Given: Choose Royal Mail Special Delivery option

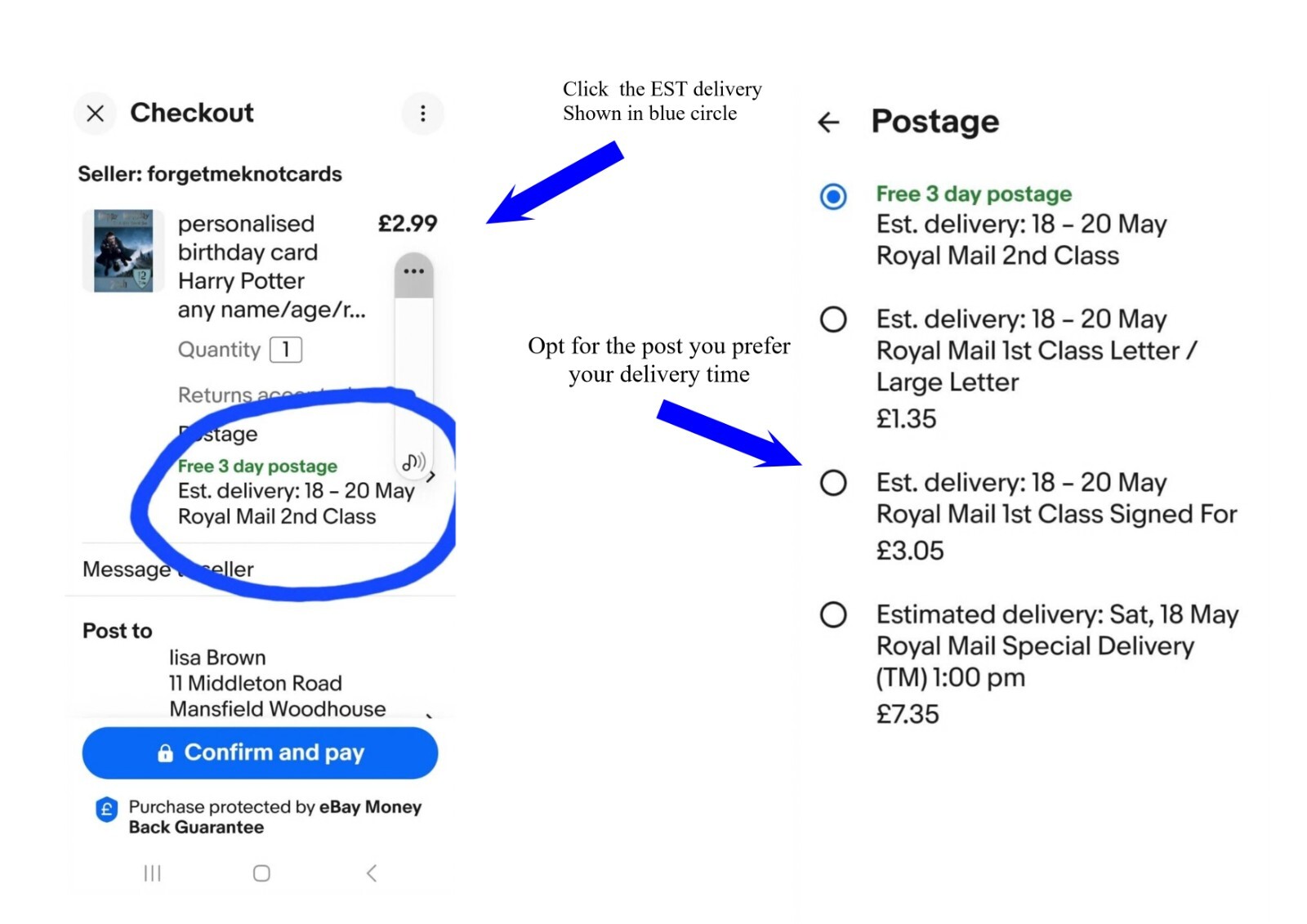Looking at the screenshot, I should (x=833, y=614).
